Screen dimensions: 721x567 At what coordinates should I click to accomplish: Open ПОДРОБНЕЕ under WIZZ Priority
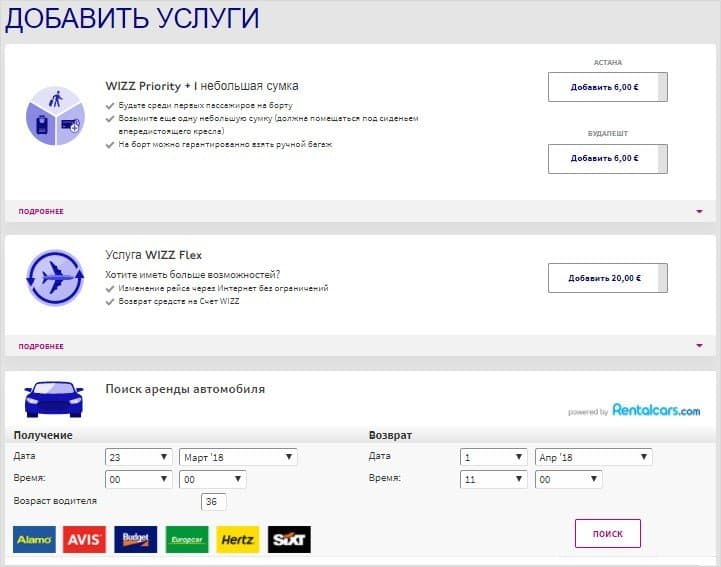coord(41,212)
